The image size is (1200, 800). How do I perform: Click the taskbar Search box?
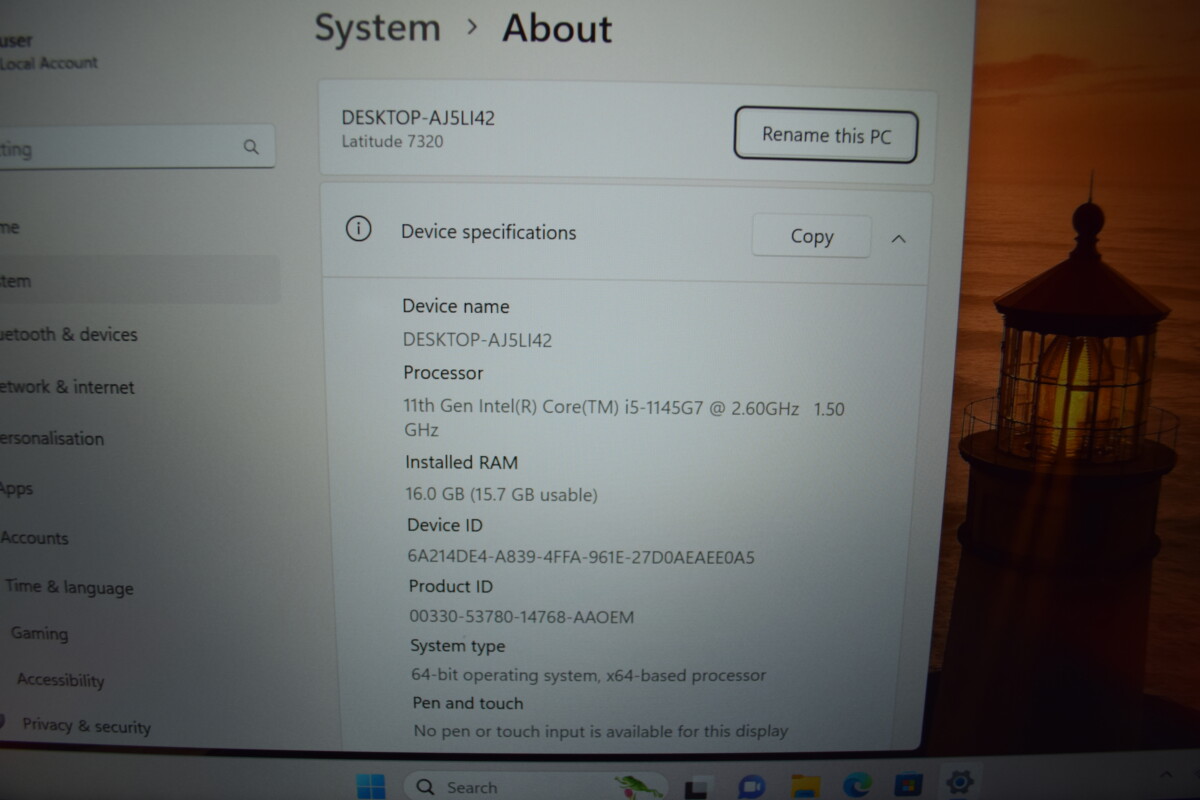pyautogui.click(x=538, y=786)
